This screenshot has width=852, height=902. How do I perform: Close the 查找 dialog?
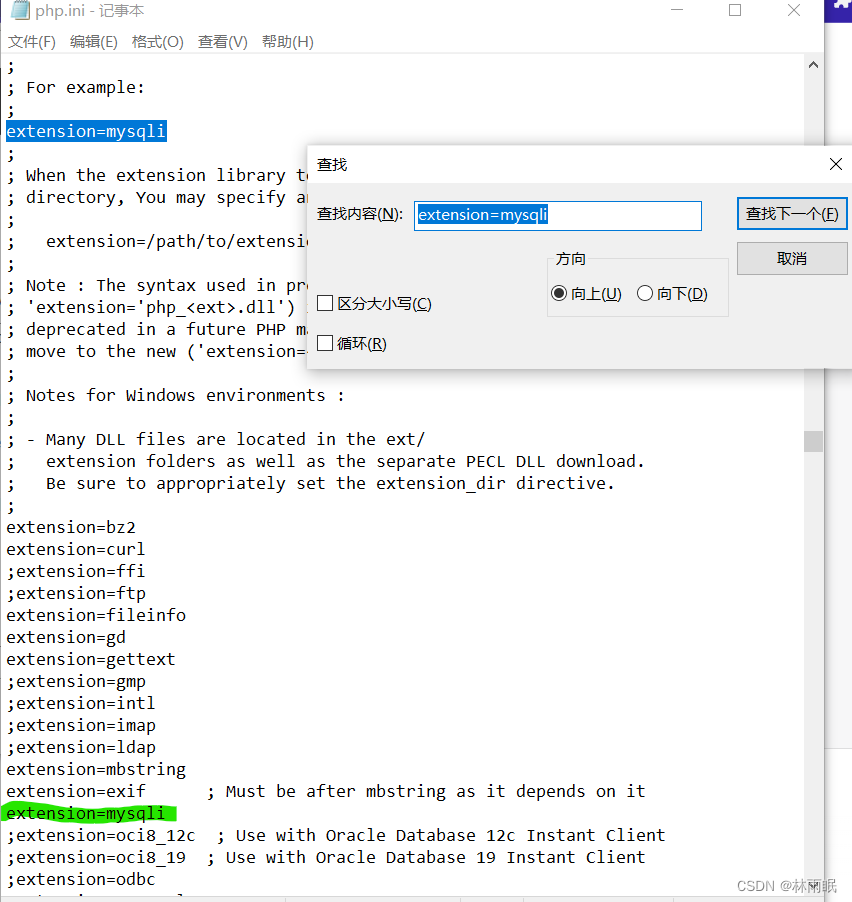click(835, 164)
